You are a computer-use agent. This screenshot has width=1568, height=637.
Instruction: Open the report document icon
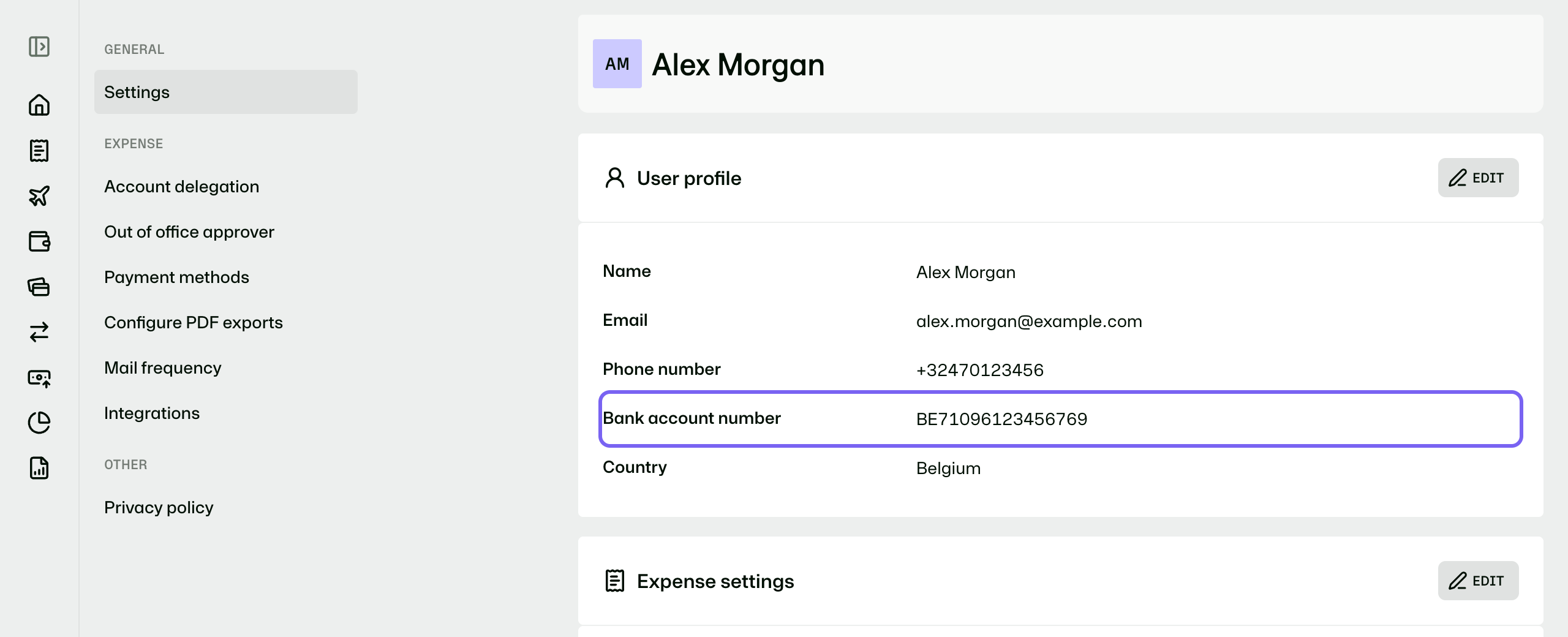[39, 468]
